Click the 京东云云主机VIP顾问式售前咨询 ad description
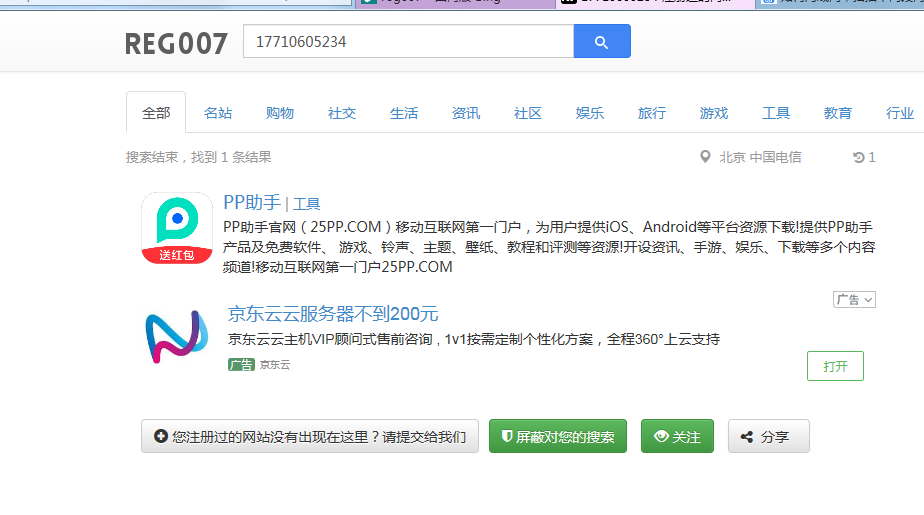 (x=474, y=339)
